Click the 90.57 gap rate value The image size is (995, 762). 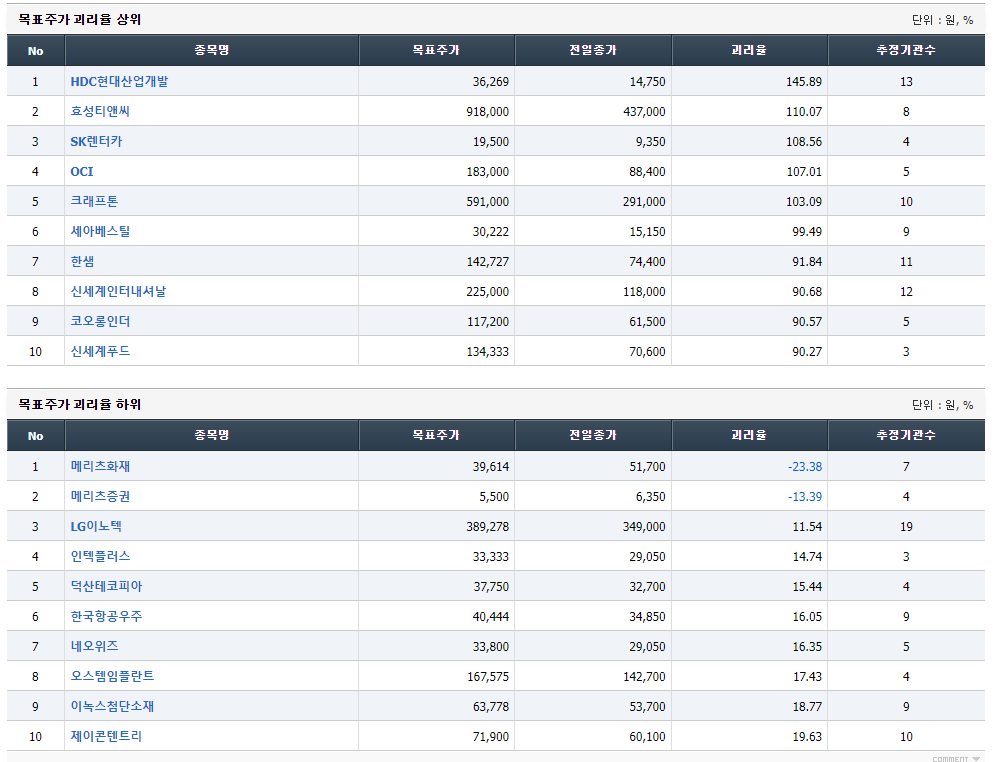point(807,322)
